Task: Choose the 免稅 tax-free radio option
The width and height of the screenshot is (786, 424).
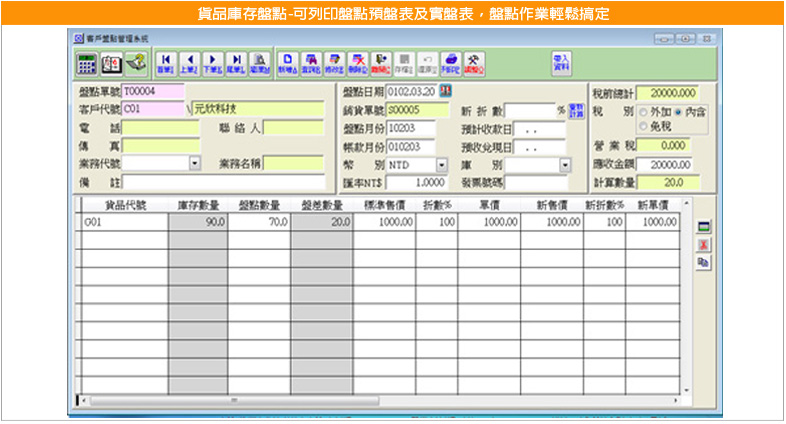Action: point(643,127)
